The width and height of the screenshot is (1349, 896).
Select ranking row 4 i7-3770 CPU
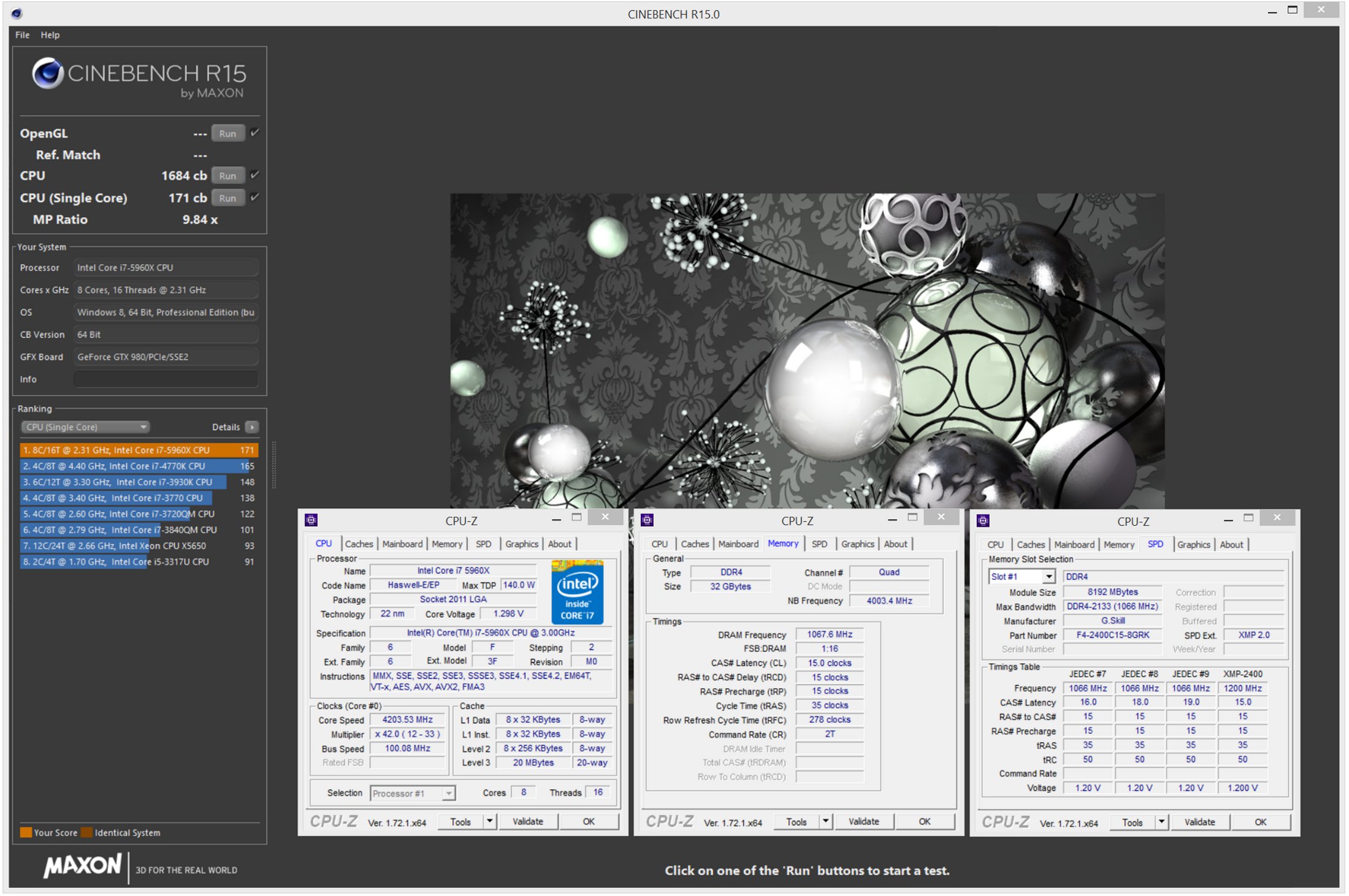point(139,498)
